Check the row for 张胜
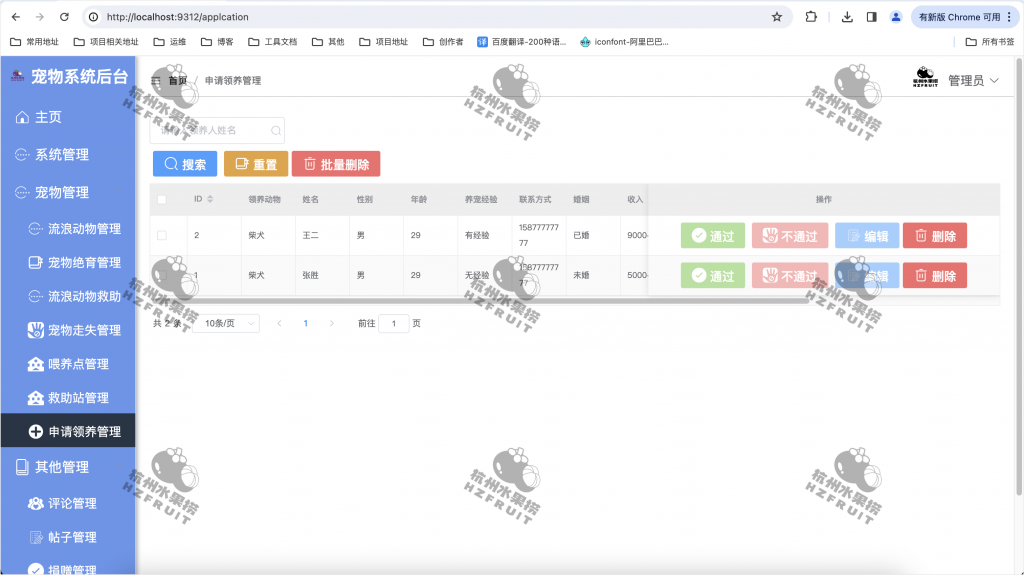The height and width of the screenshot is (575, 1024). point(162,275)
